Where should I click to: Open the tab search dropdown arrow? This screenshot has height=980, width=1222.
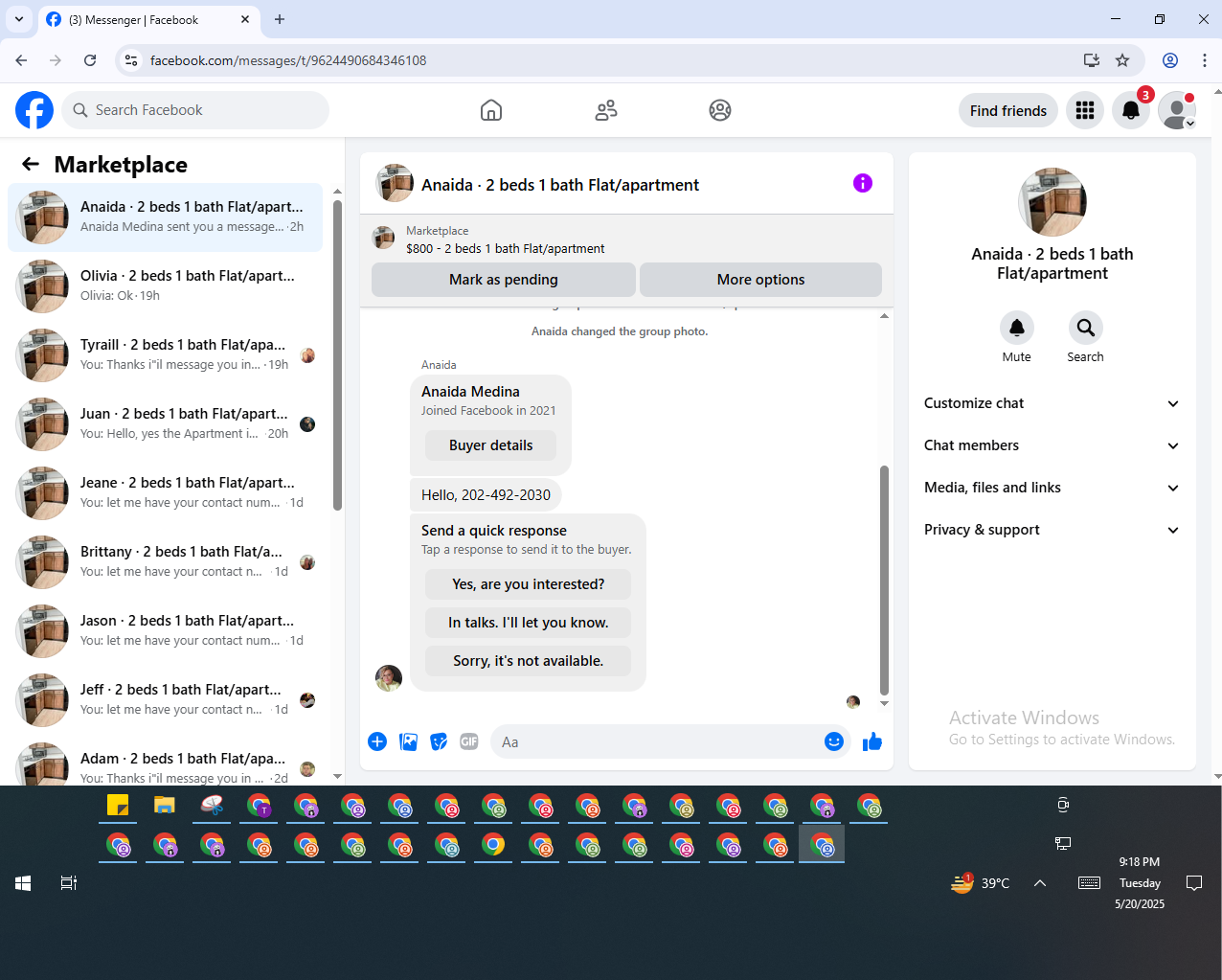pyautogui.click(x=19, y=19)
